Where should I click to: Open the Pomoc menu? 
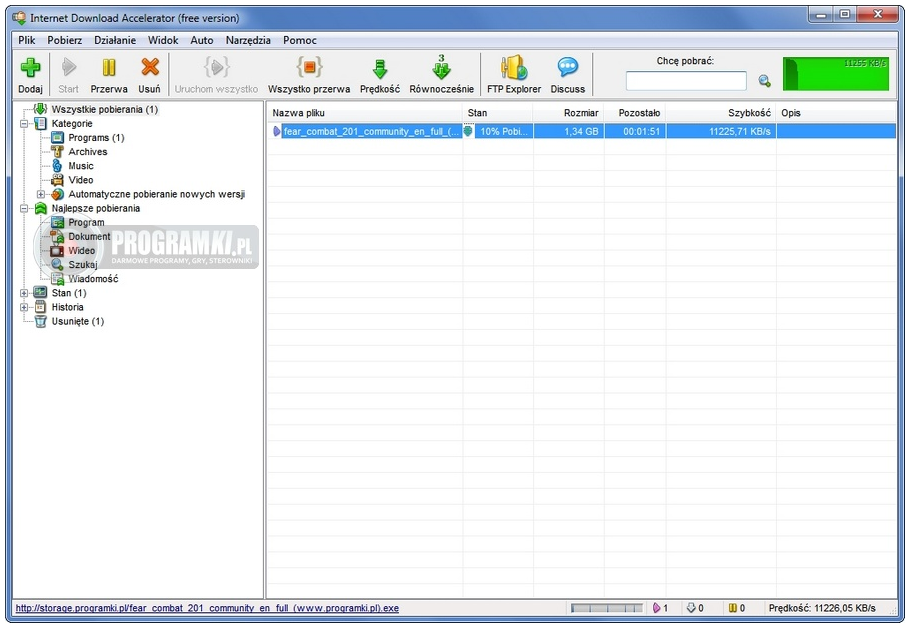tap(300, 40)
